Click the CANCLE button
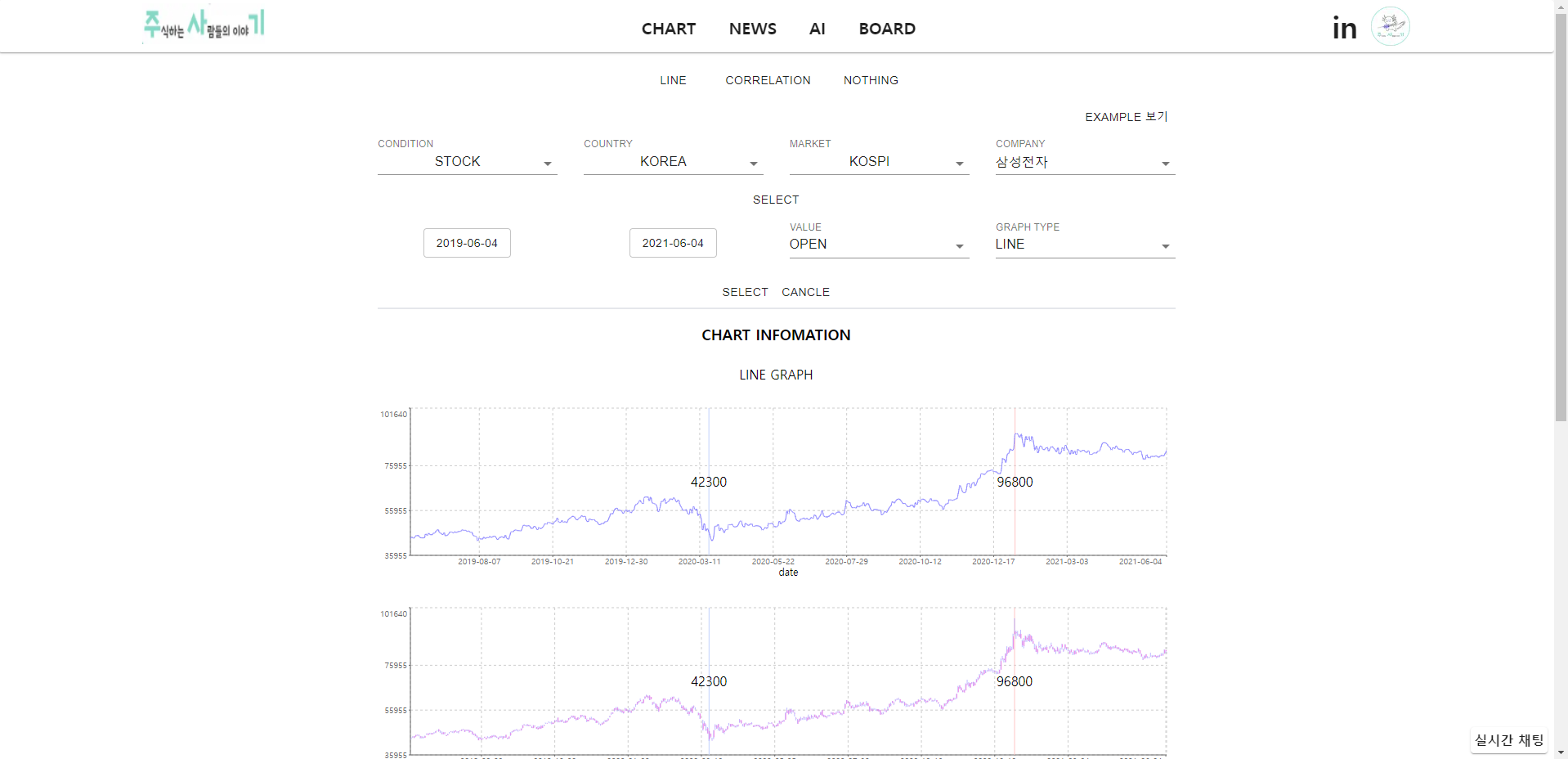The image size is (1568, 759). (x=805, y=292)
